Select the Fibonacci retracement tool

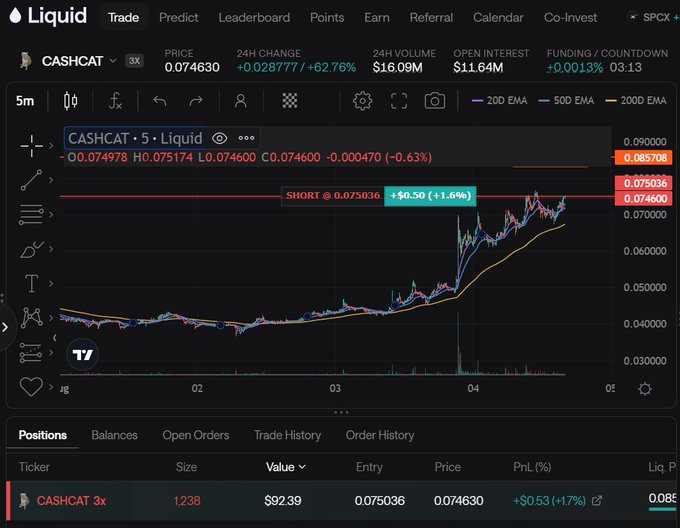[31, 214]
